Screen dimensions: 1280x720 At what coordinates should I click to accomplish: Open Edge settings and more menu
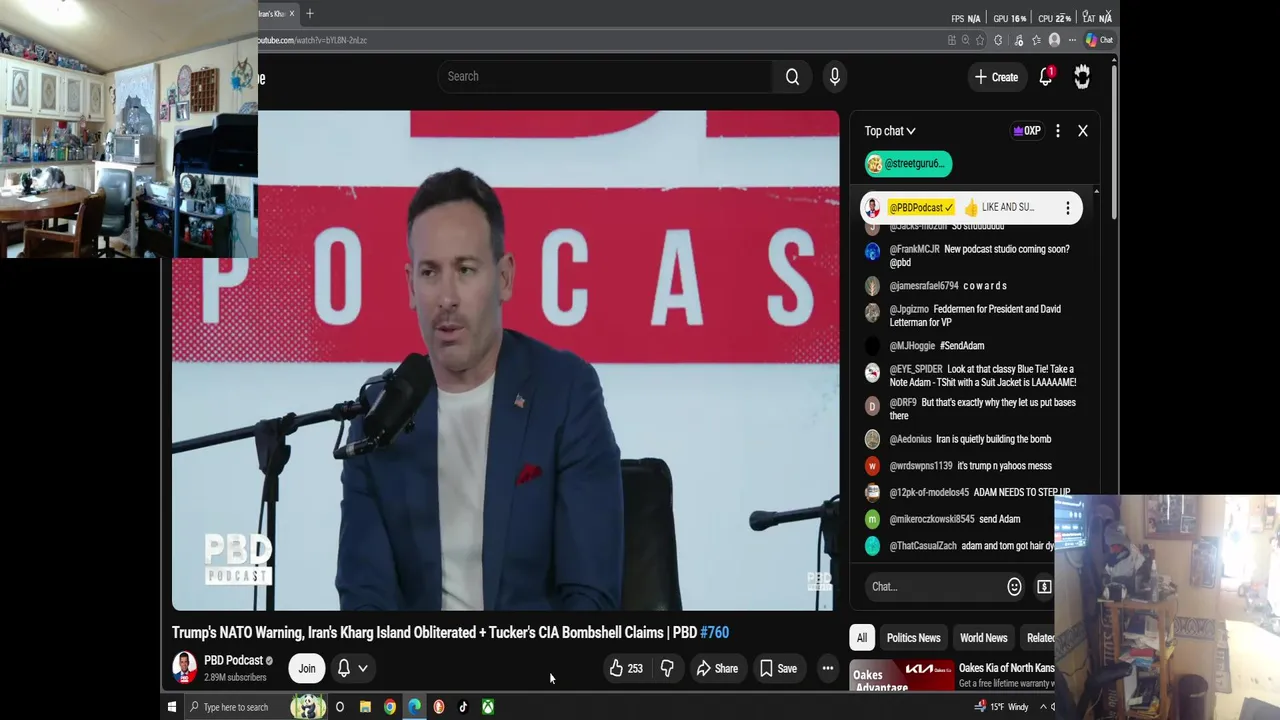click(x=1072, y=40)
